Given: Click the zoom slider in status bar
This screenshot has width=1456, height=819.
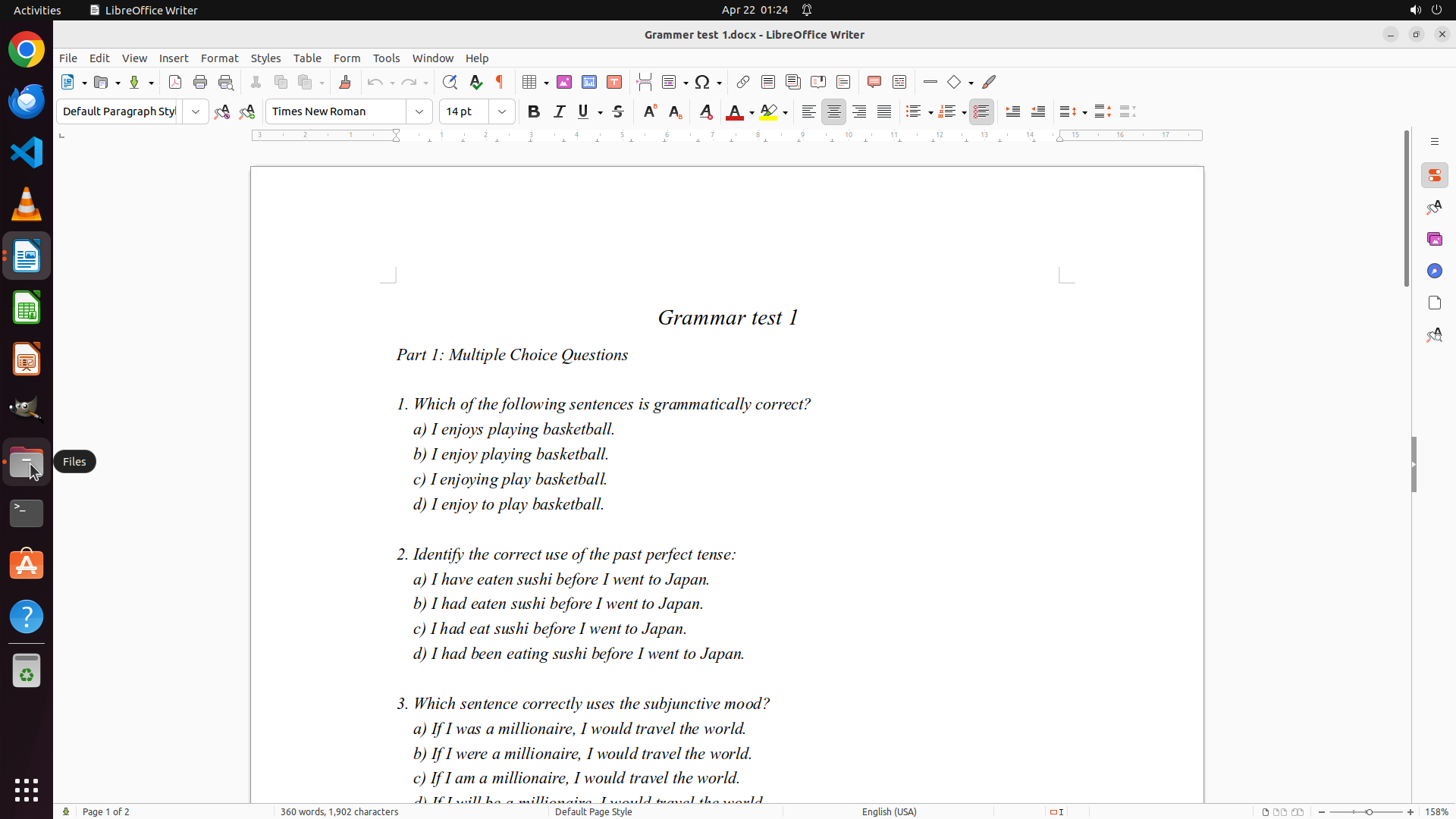Looking at the screenshot, I should point(1368,811).
